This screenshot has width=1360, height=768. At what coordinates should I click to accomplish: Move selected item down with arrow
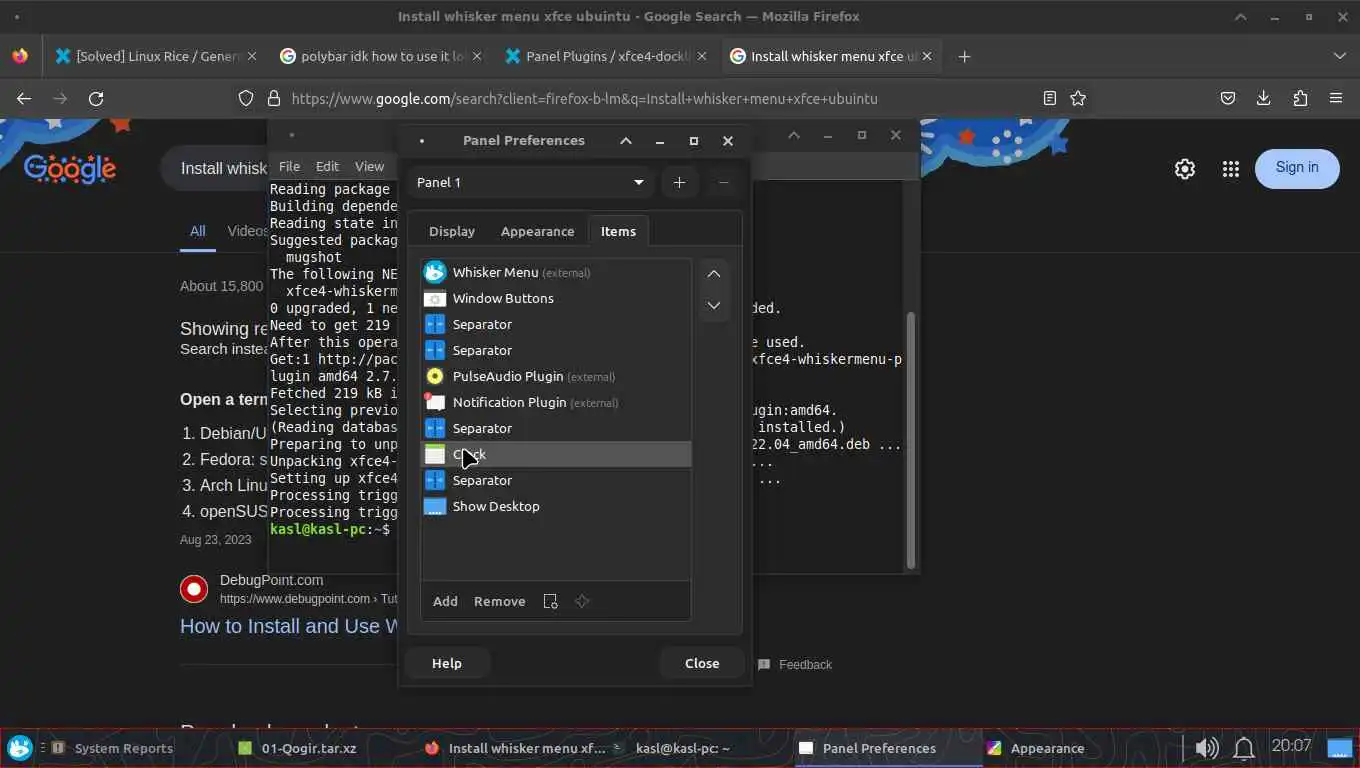(713, 305)
